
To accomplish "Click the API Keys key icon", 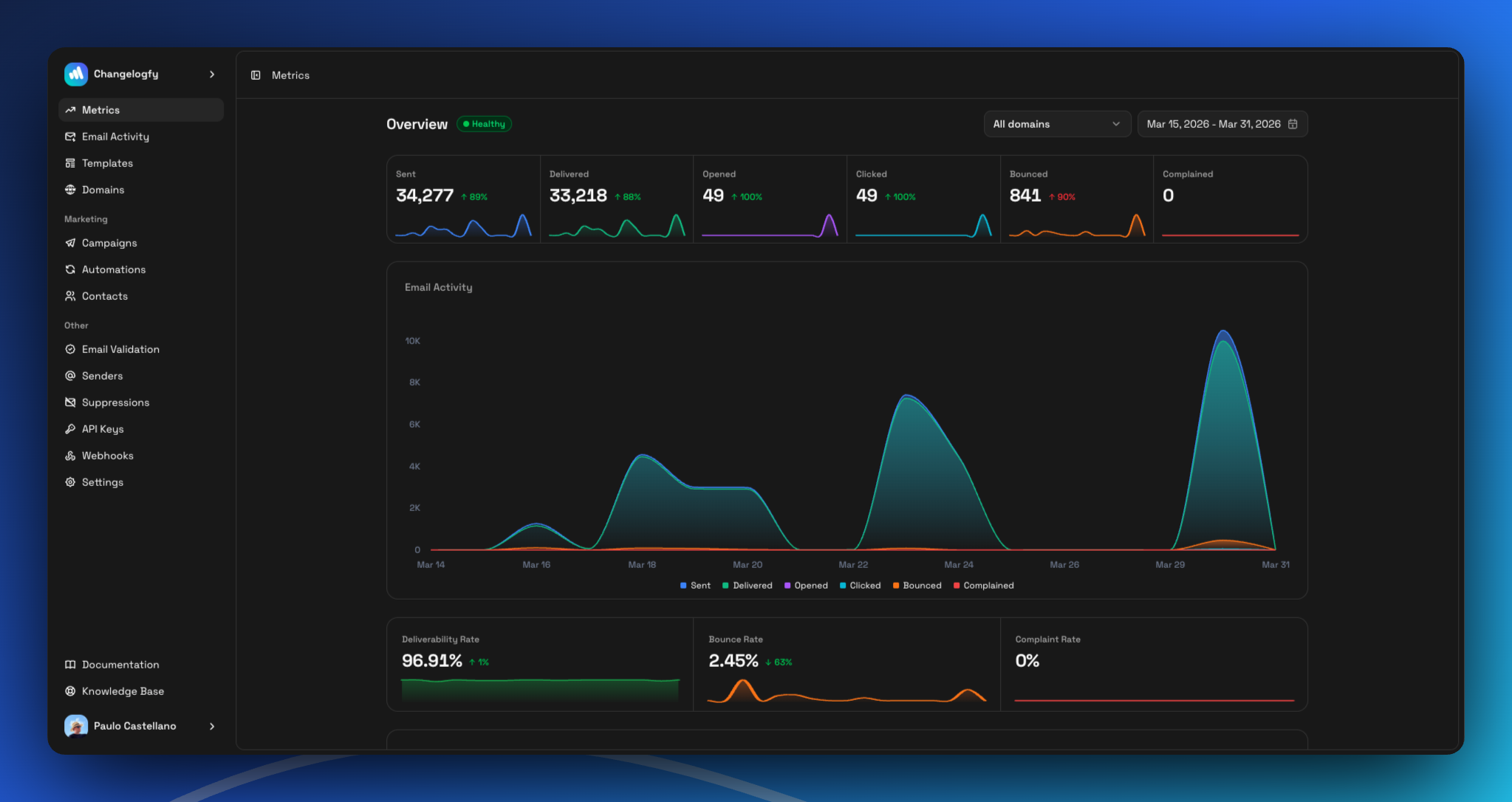I will [x=70, y=429].
